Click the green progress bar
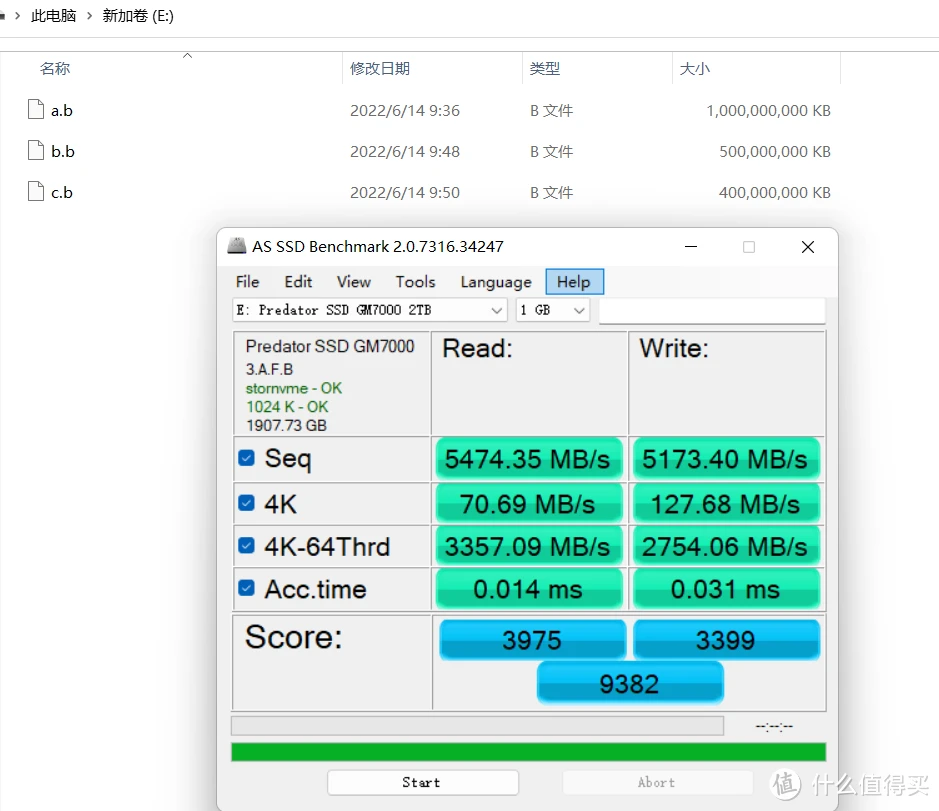Viewport: 939px width, 811px height. click(x=528, y=751)
